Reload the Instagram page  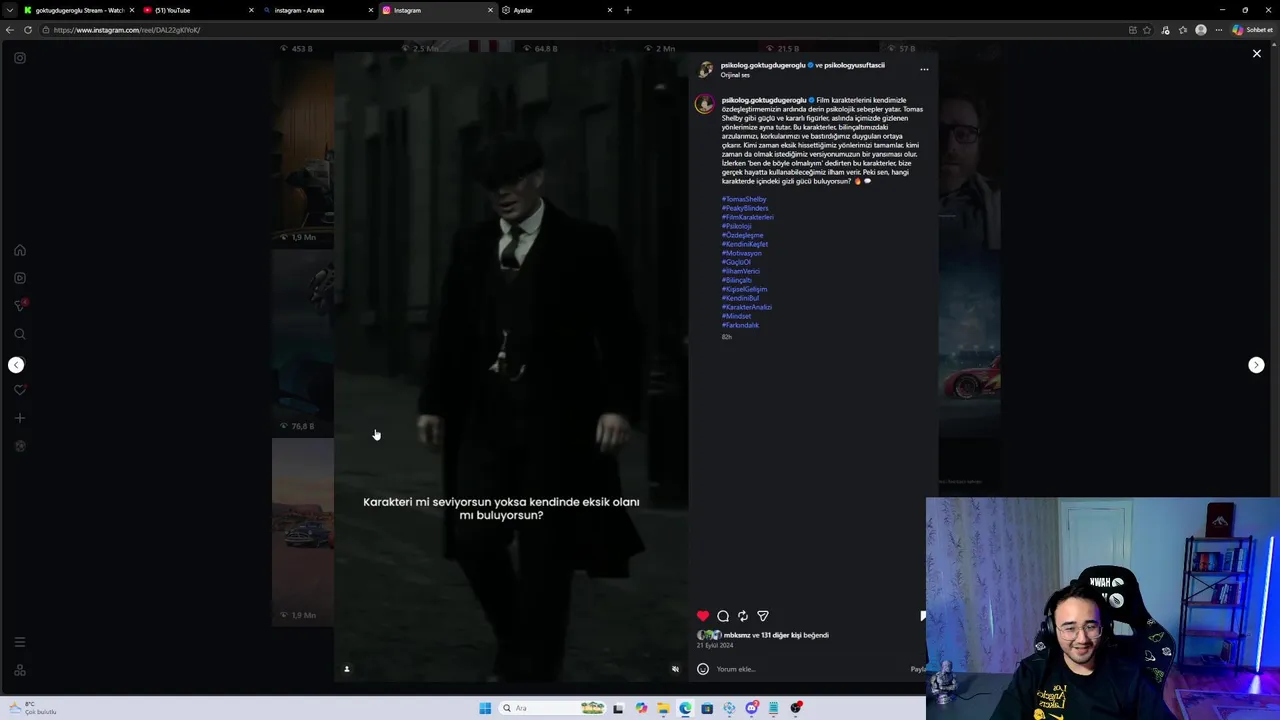pyautogui.click(x=28, y=30)
